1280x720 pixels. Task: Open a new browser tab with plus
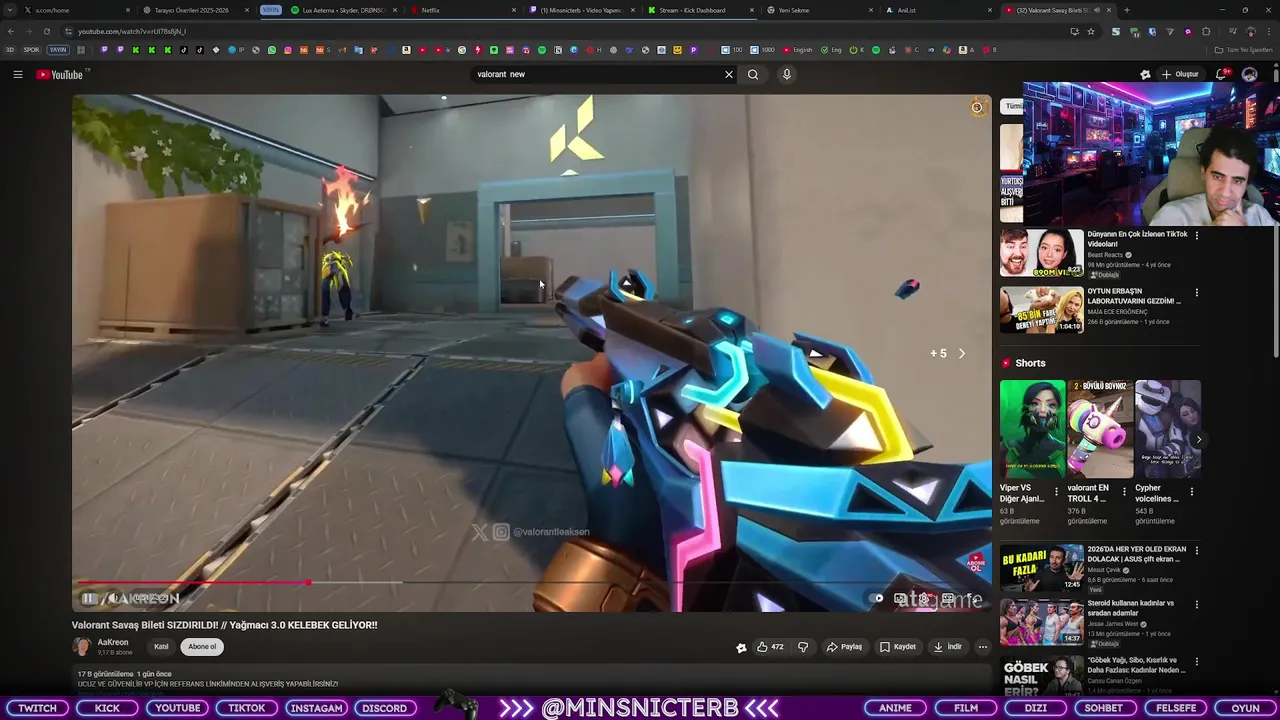point(1126,10)
